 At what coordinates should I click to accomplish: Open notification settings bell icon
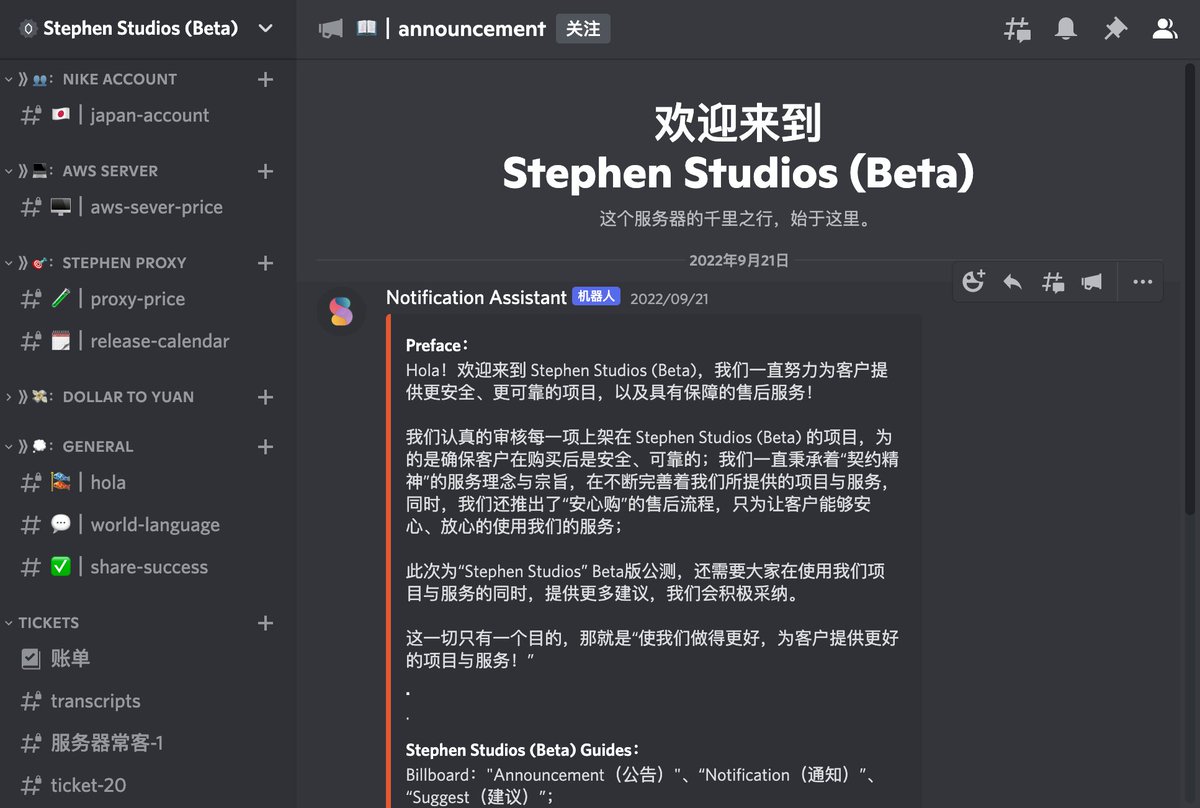coord(1066,30)
